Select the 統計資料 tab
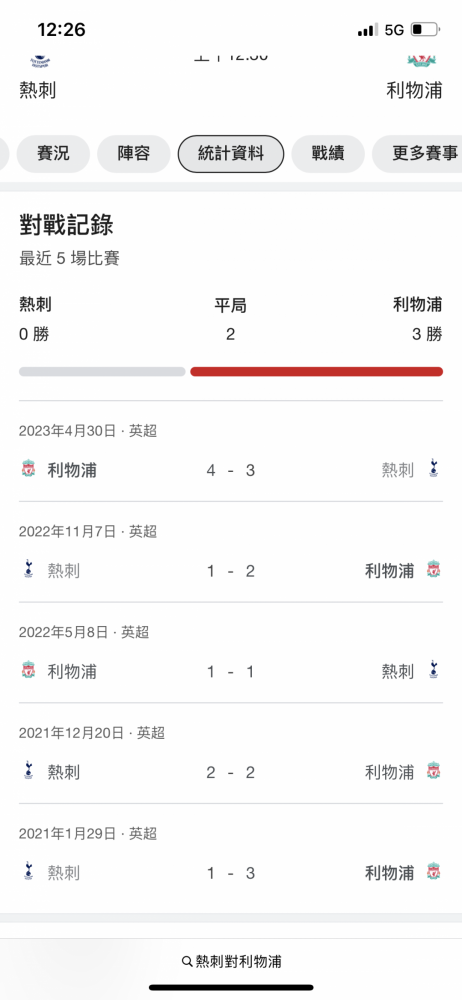This screenshot has width=462, height=1000. coord(230,154)
